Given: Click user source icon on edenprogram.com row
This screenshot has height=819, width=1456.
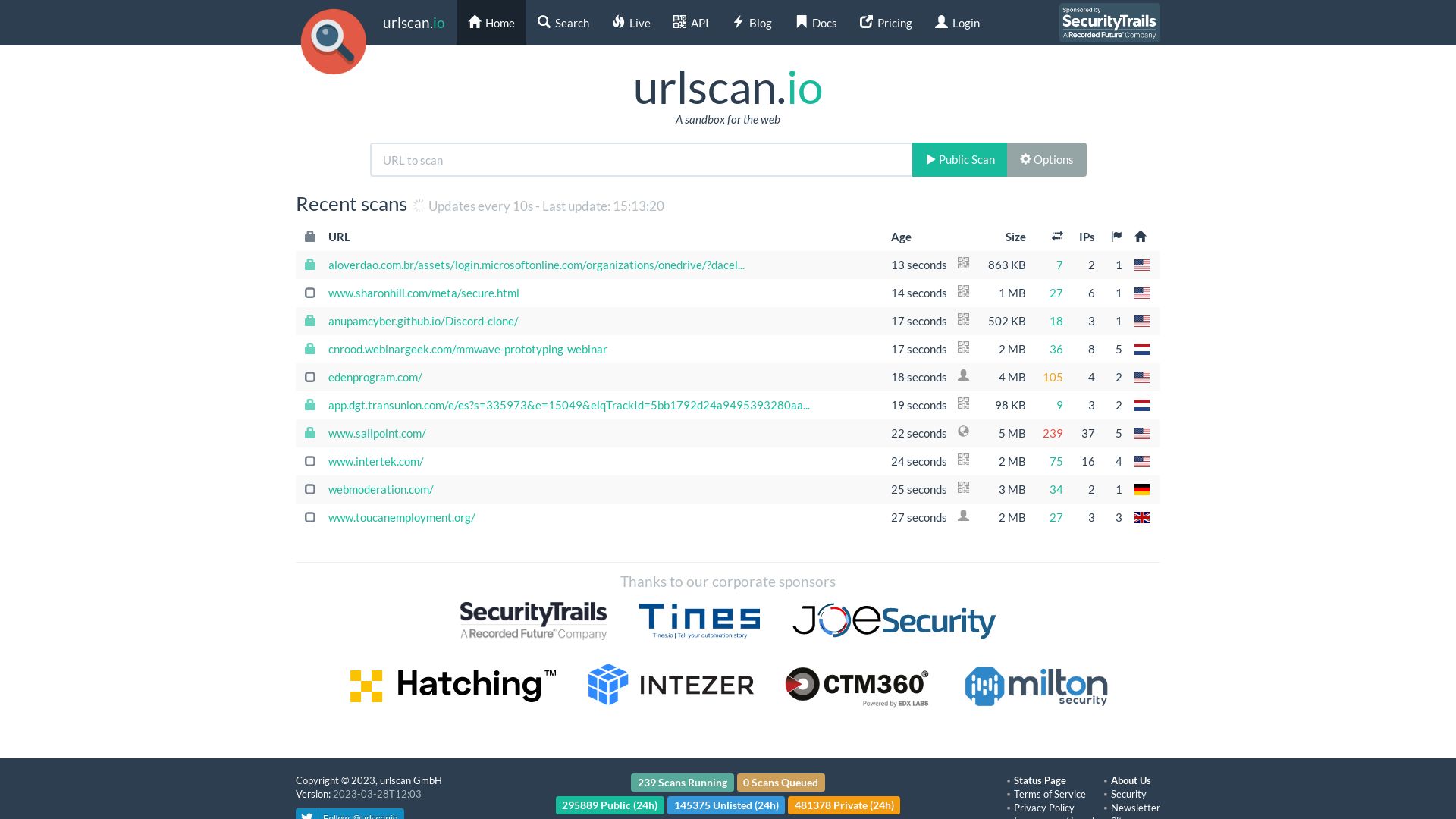Looking at the screenshot, I should (964, 375).
